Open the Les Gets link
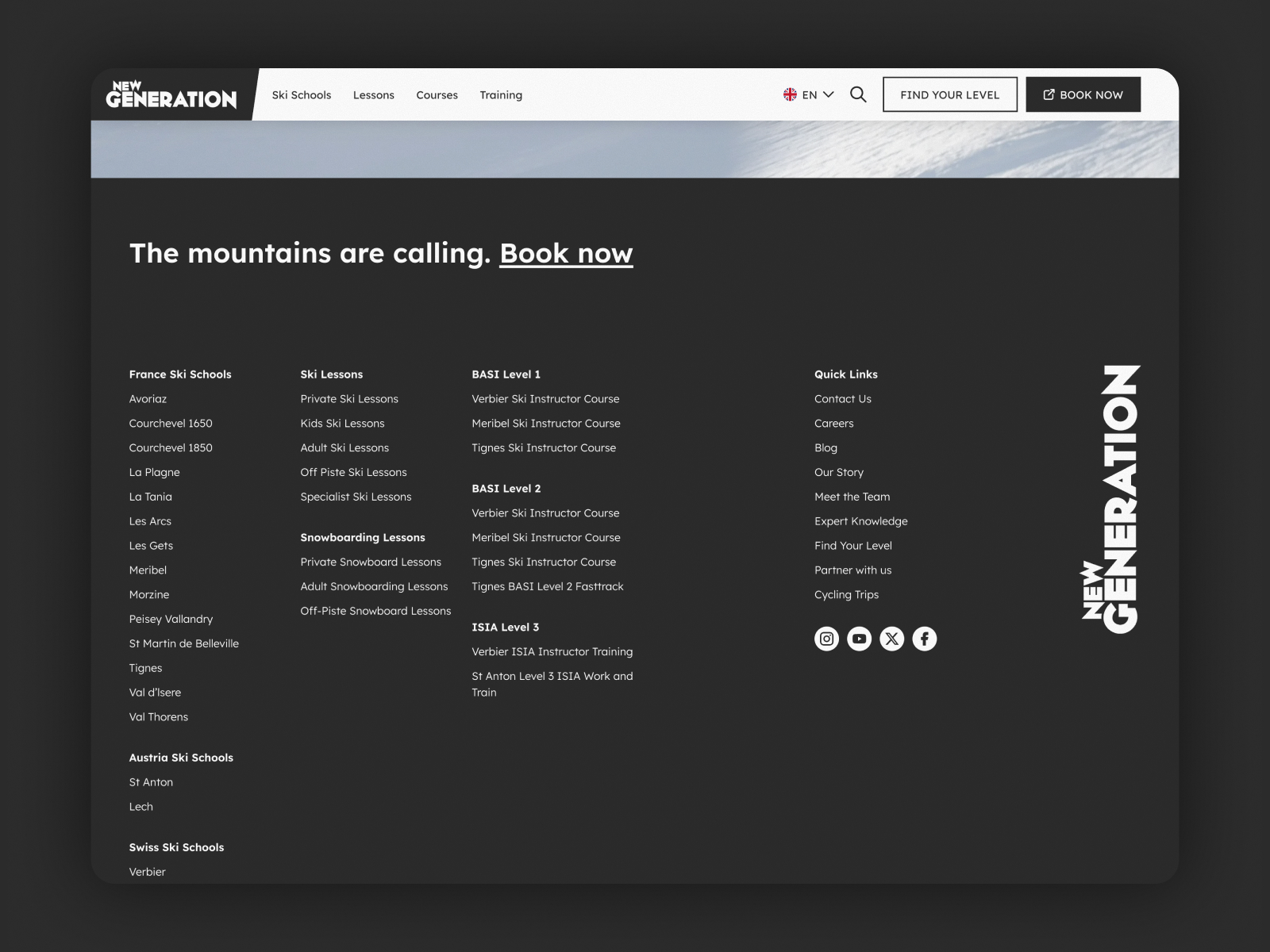1270x952 pixels. 151,547
